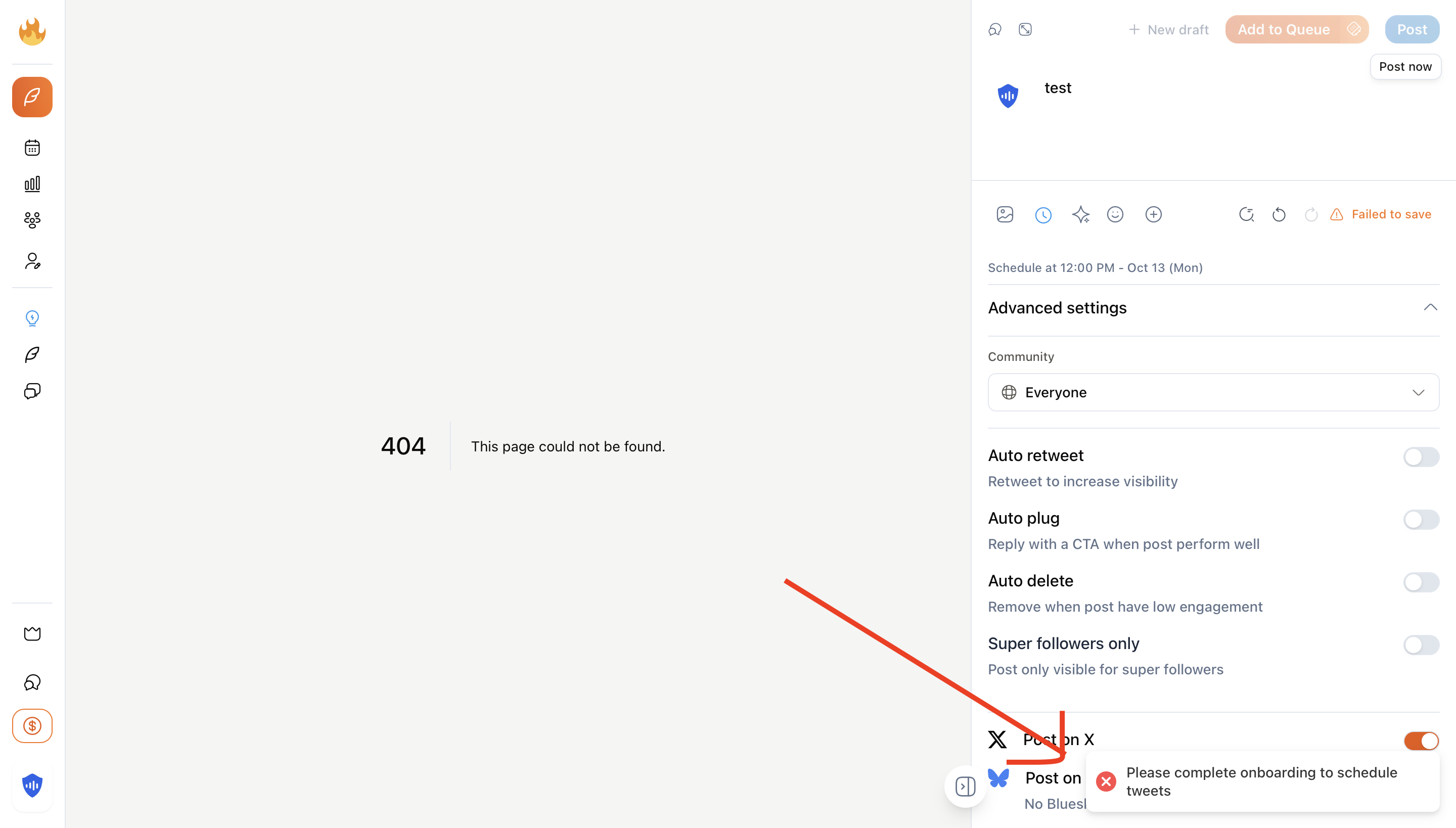
Task: Open the Community Everyone dropdown
Action: 1212,392
